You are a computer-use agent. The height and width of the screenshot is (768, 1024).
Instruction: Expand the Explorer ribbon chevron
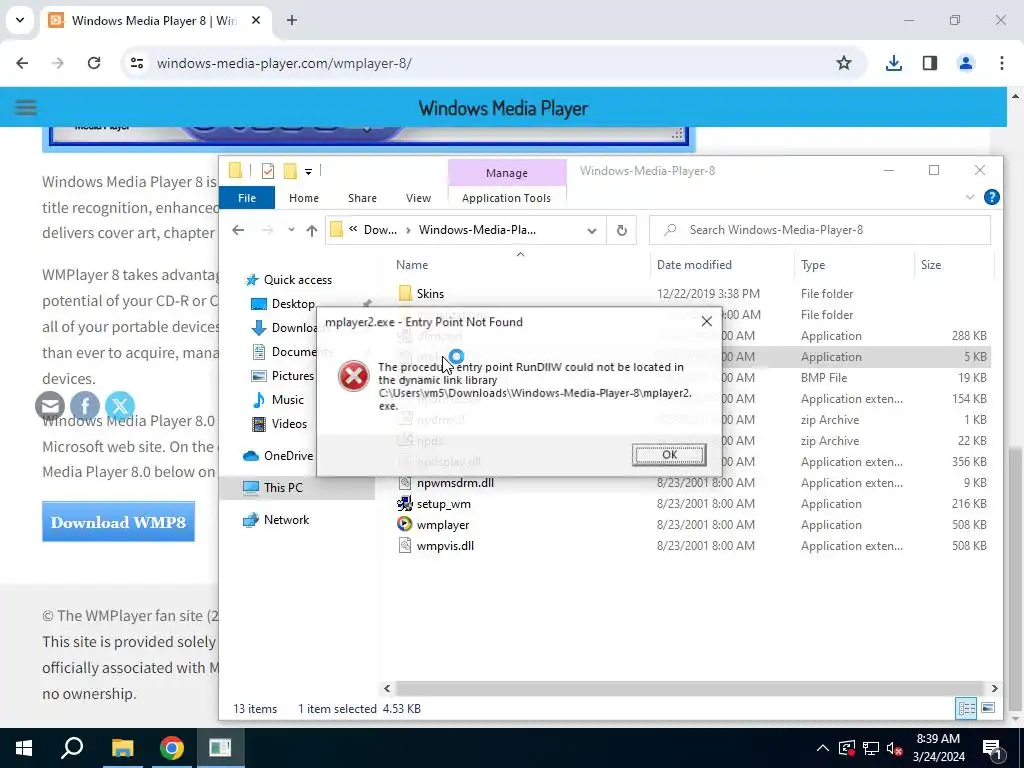[970, 197]
